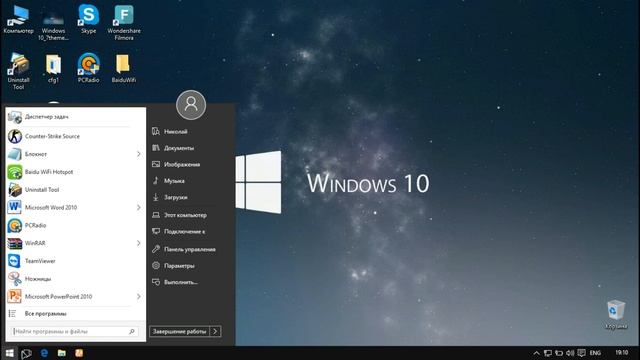Open Выполнить run dialog
The width and height of the screenshot is (640, 360).
(175, 282)
